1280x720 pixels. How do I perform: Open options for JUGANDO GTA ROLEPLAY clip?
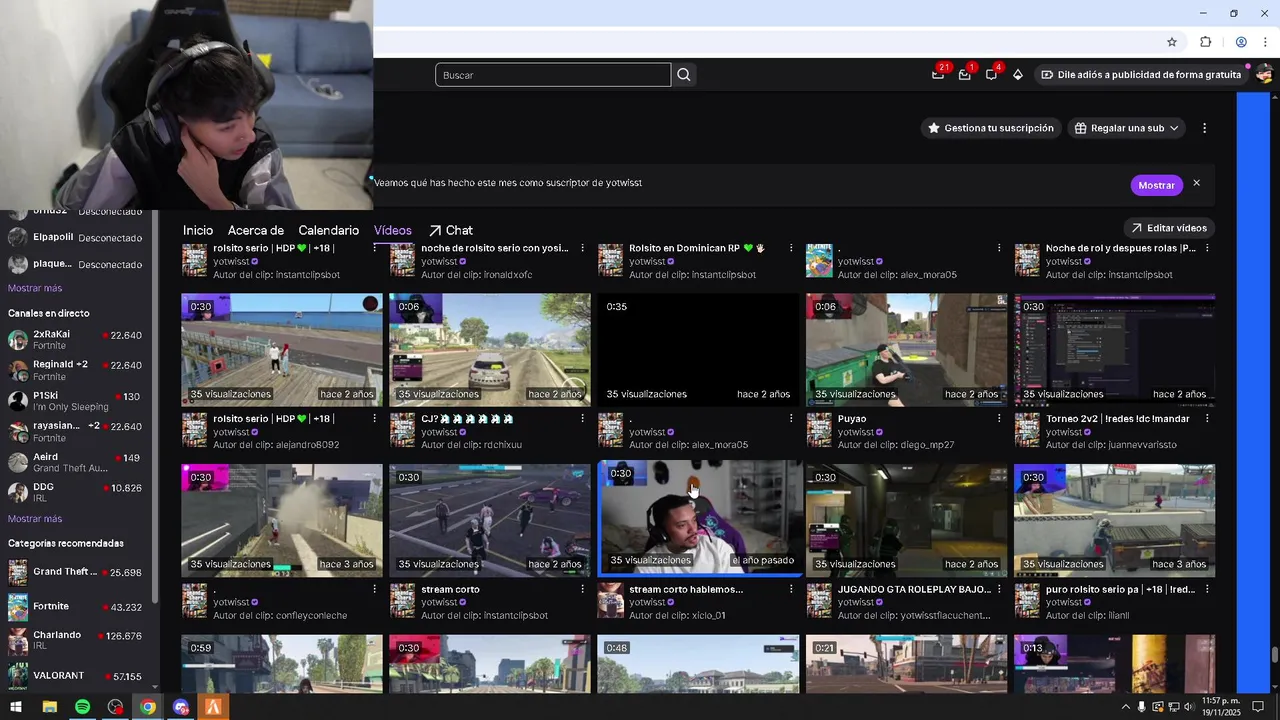pyautogui.click(x=999, y=590)
